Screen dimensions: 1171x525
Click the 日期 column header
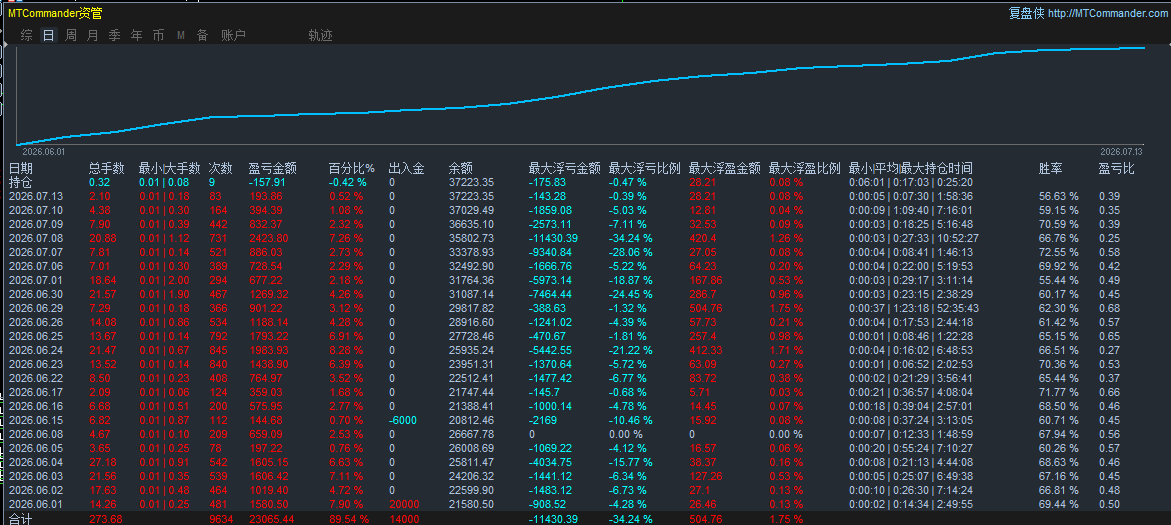click(20, 168)
